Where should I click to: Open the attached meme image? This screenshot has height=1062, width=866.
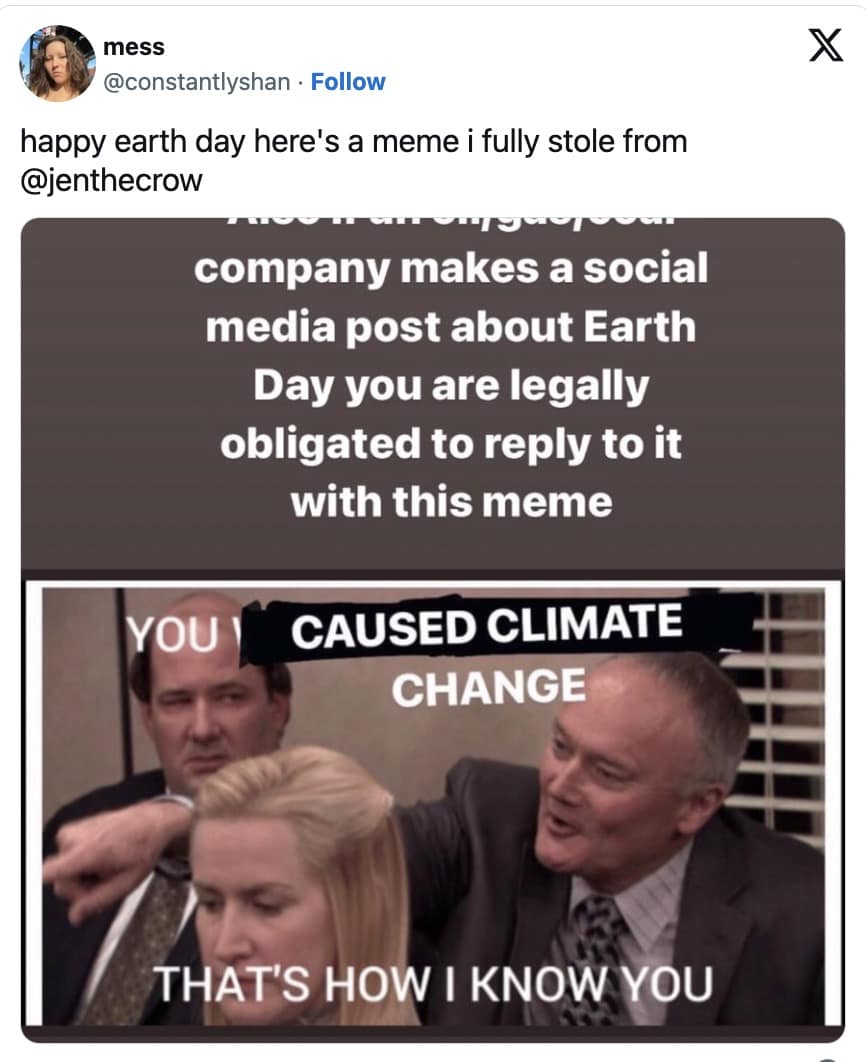(x=433, y=630)
